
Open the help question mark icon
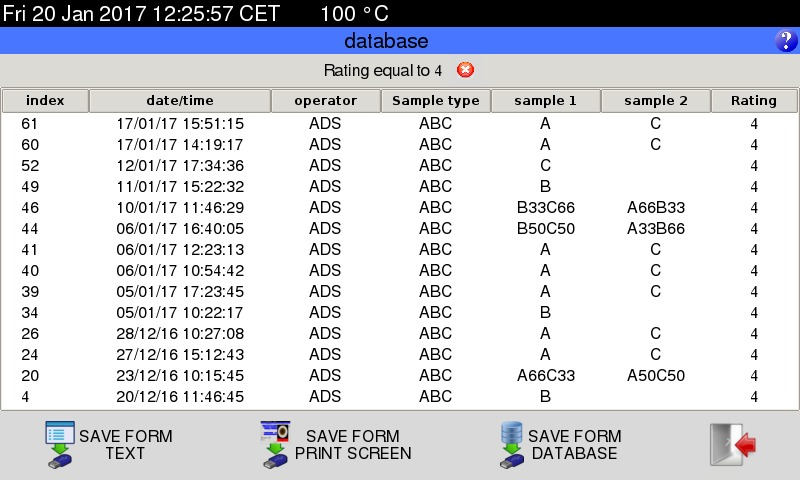click(785, 41)
